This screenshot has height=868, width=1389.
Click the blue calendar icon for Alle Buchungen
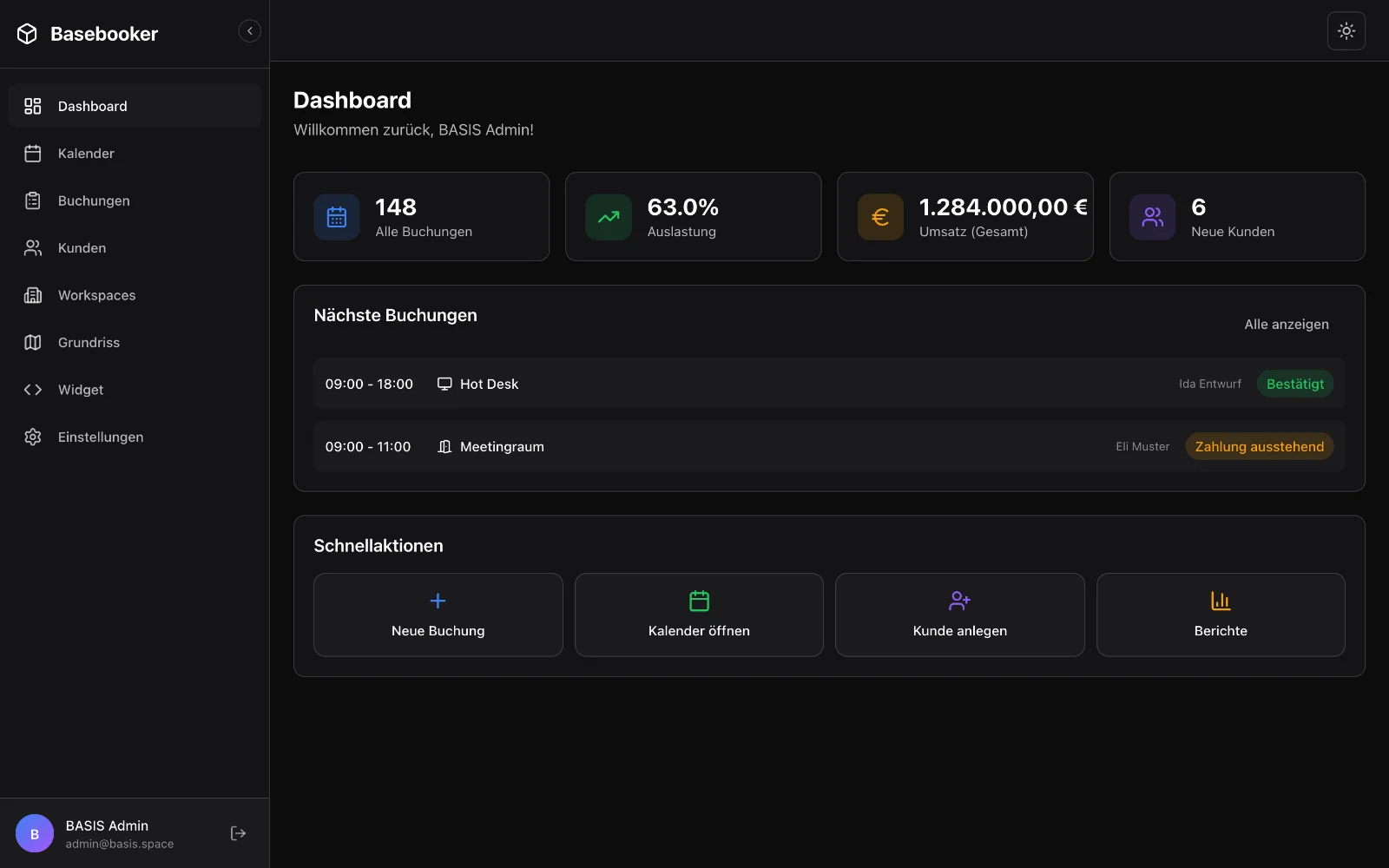tap(337, 217)
